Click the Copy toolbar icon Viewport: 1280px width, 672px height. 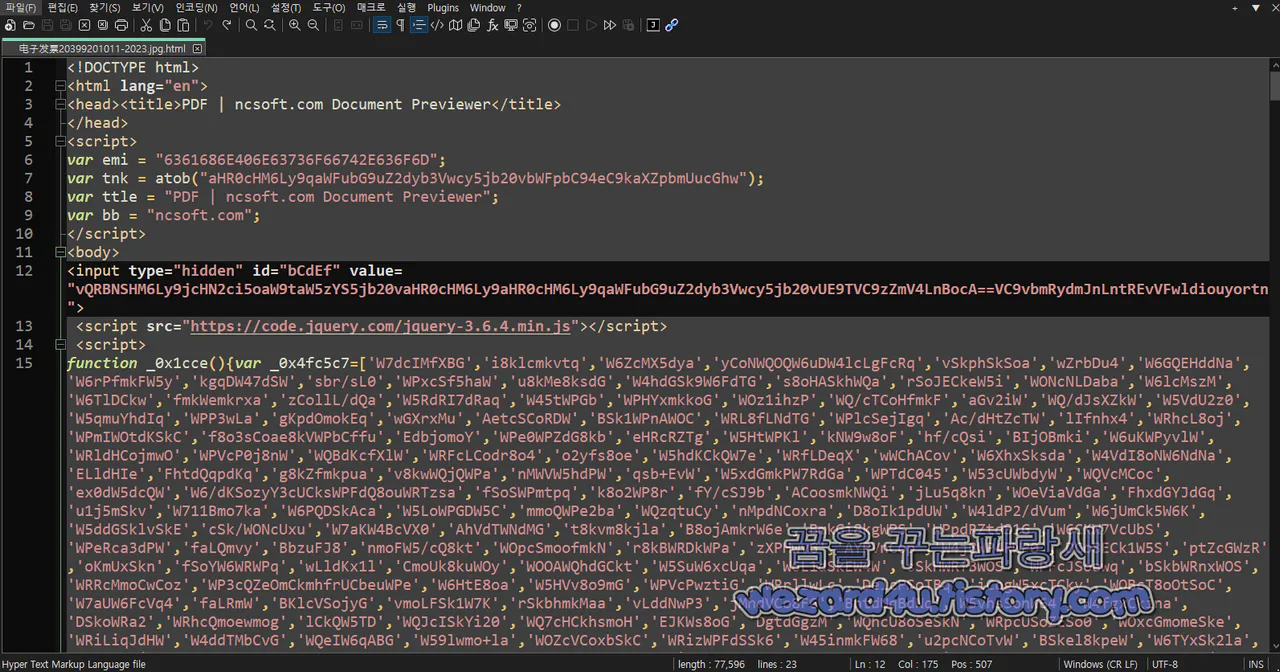pyautogui.click(x=165, y=25)
